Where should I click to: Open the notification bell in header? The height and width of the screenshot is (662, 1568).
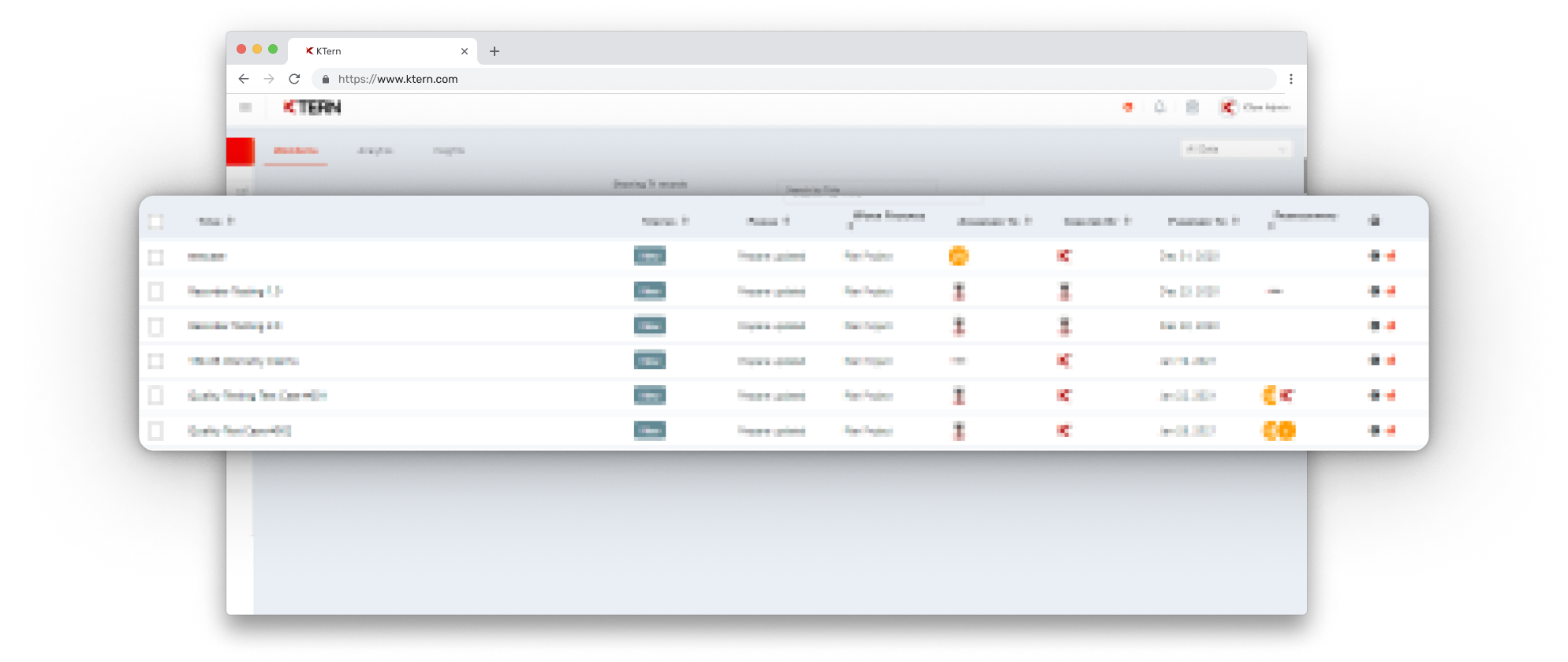tap(1159, 107)
